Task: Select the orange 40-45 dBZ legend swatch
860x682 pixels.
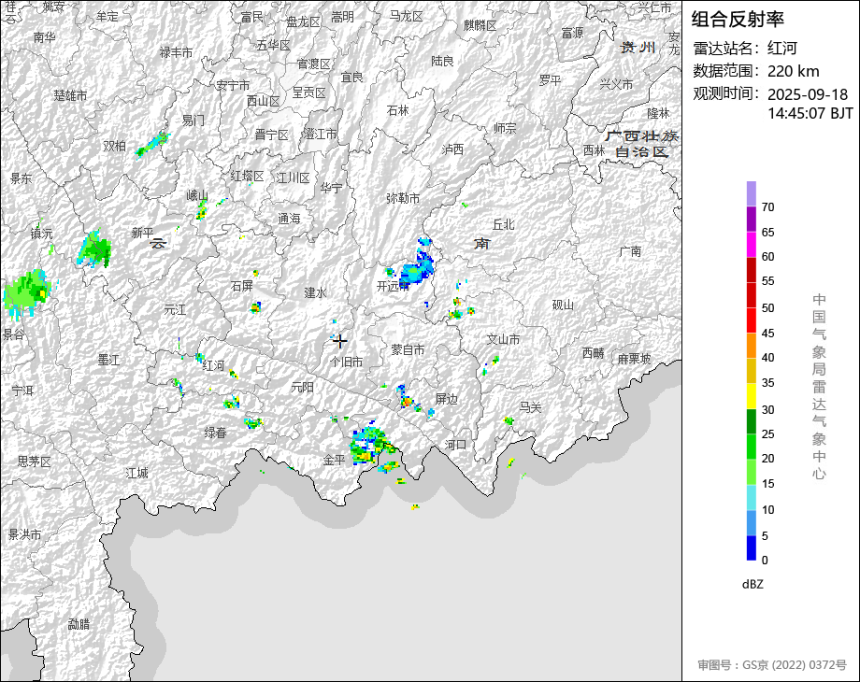Action: pos(751,346)
